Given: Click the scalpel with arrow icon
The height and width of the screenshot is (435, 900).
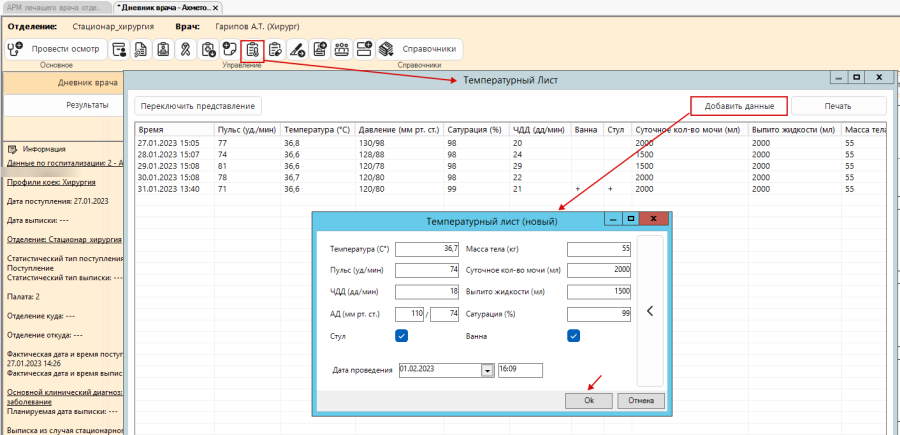Looking at the screenshot, I should 297,49.
